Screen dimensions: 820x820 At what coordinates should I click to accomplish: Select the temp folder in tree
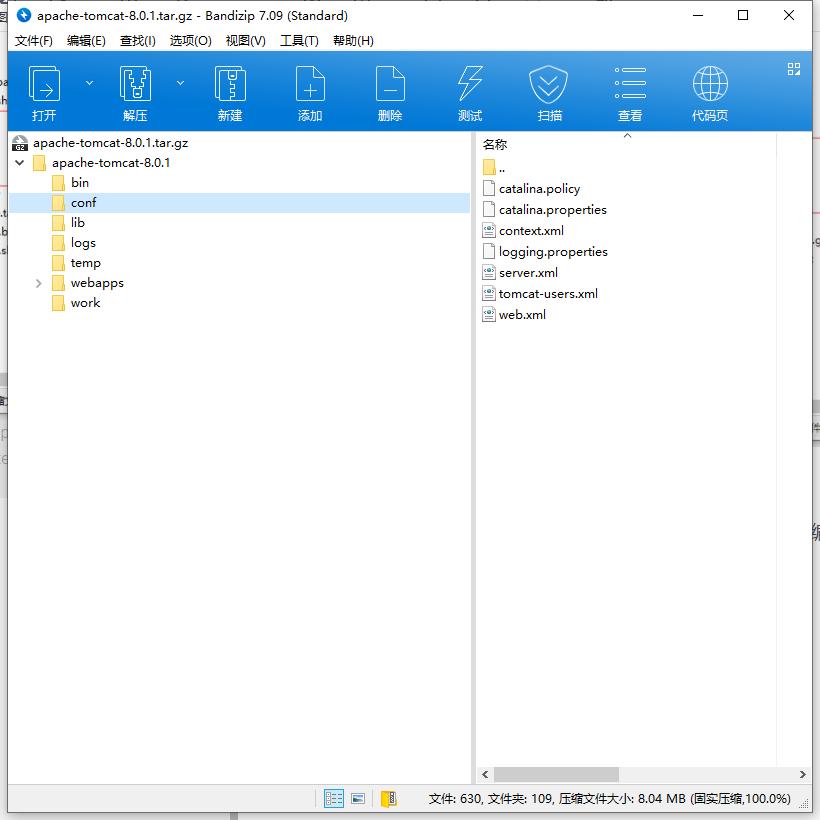[x=85, y=263]
